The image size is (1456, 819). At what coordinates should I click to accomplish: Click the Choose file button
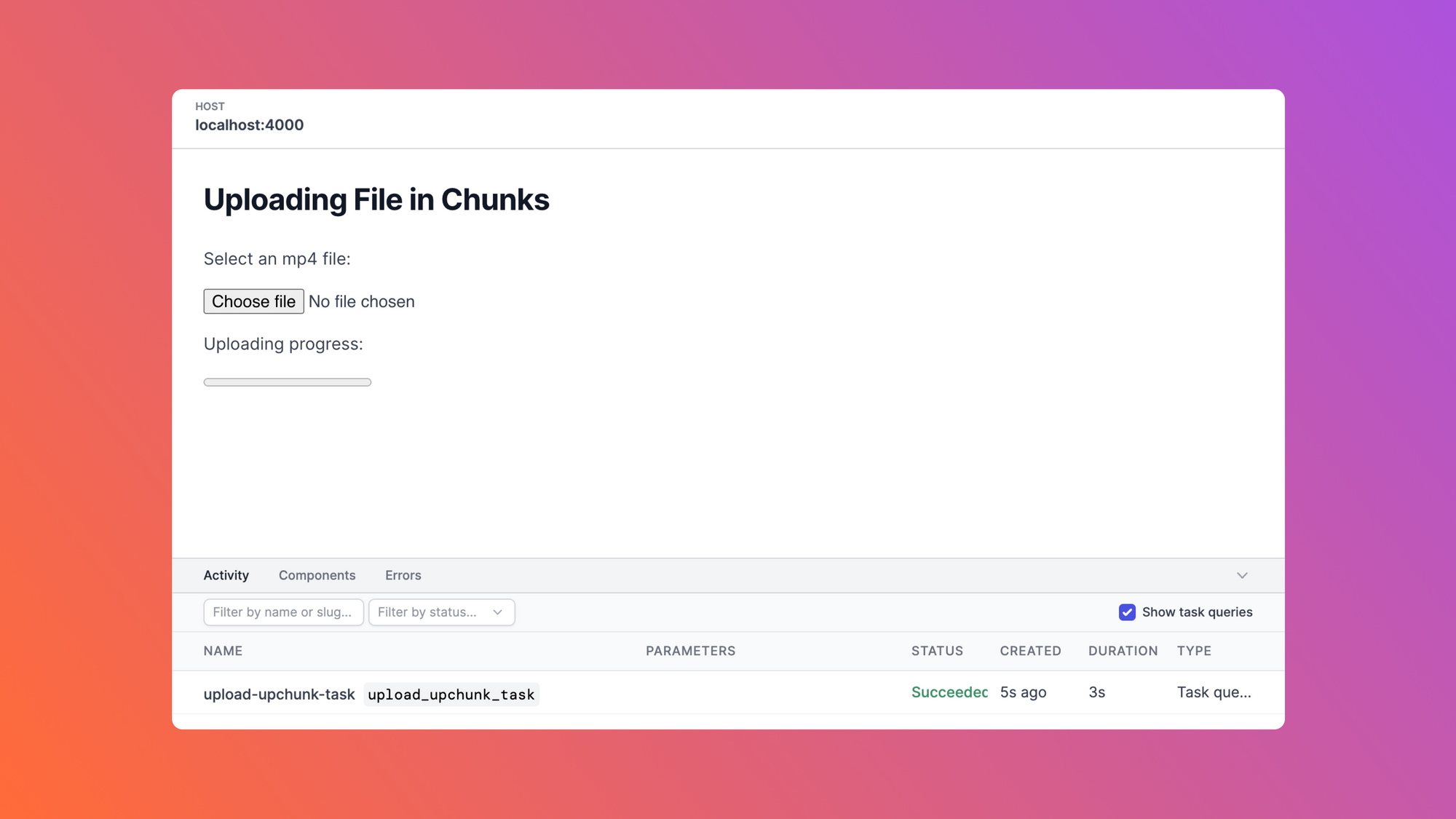pyautogui.click(x=253, y=301)
